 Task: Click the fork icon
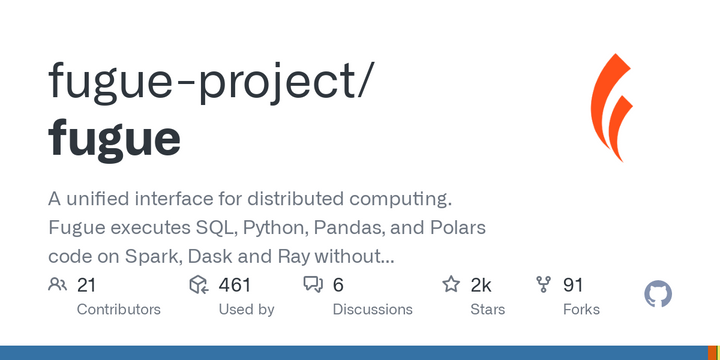tap(544, 285)
